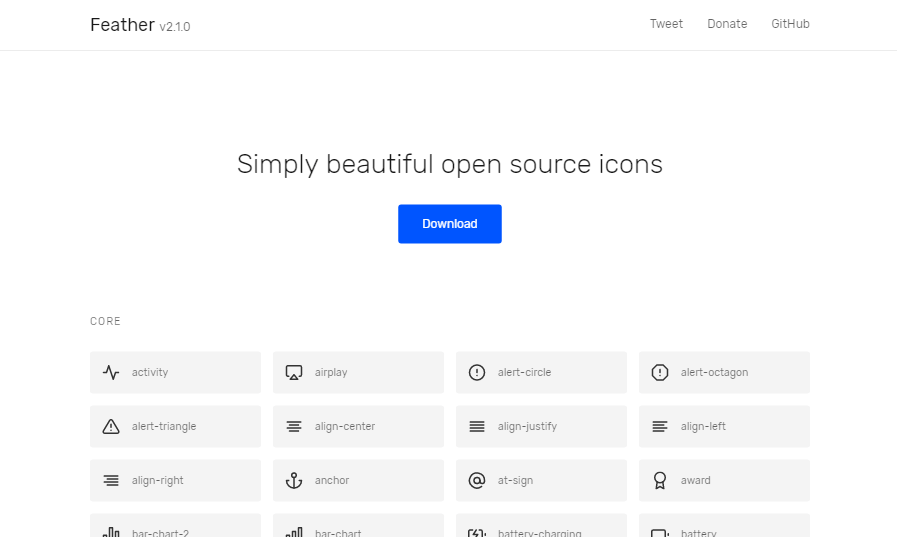The height and width of the screenshot is (537, 897).
Task: Open the Tweet link
Action: pos(666,24)
